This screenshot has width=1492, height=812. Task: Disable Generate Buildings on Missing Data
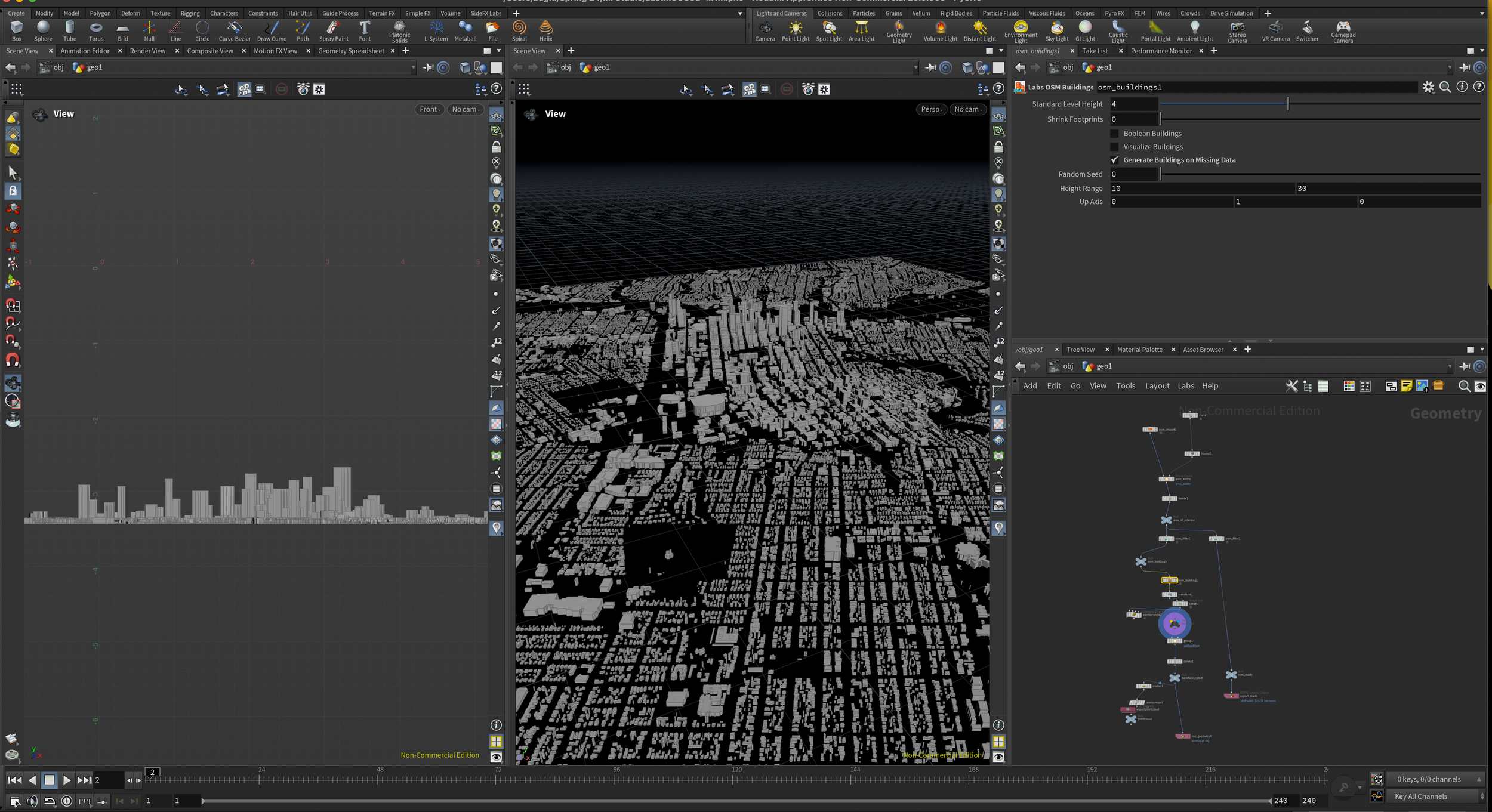[1114, 160]
